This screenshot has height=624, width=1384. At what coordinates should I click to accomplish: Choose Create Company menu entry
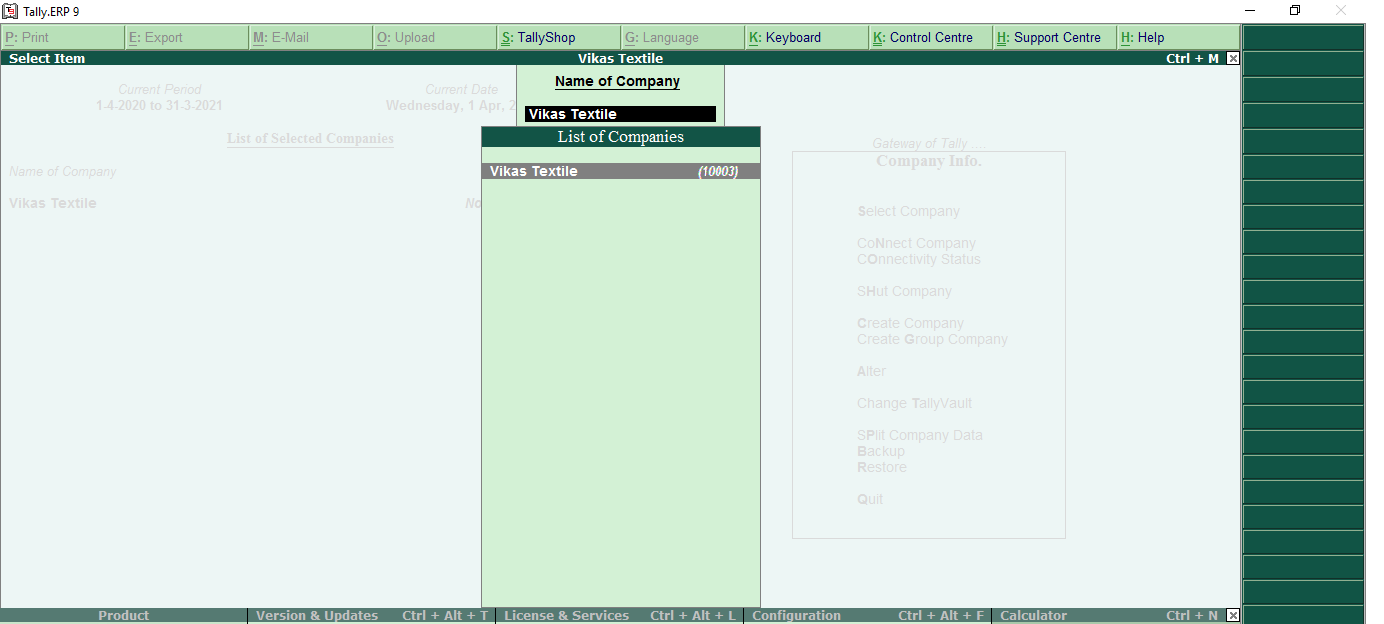(x=910, y=323)
